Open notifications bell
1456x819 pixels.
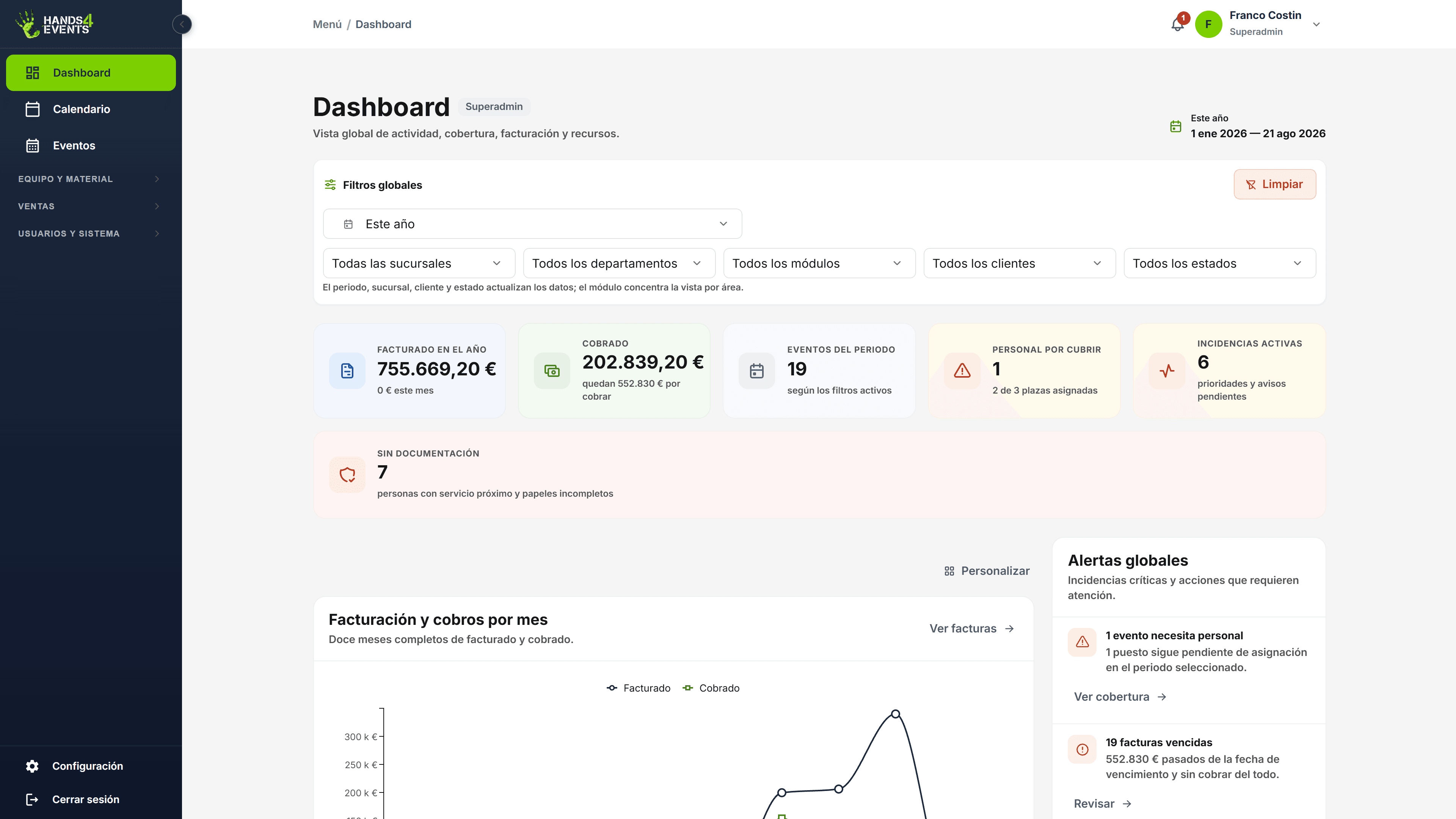coord(1178,24)
